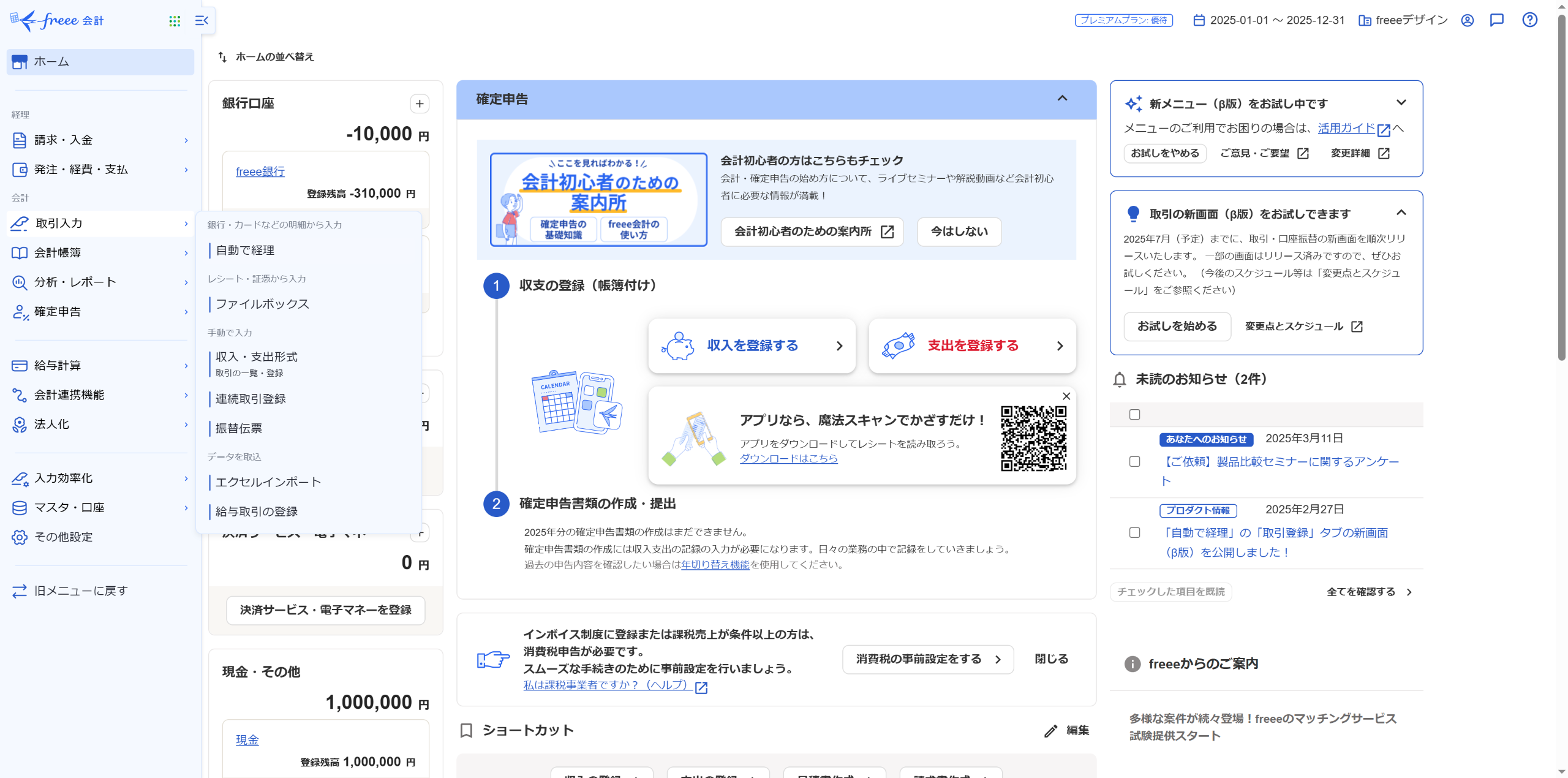The width and height of the screenshot is (1568, 778).
Task: Click the pencil 編集 icon for shortcuts
Action: click(1051, 730)
